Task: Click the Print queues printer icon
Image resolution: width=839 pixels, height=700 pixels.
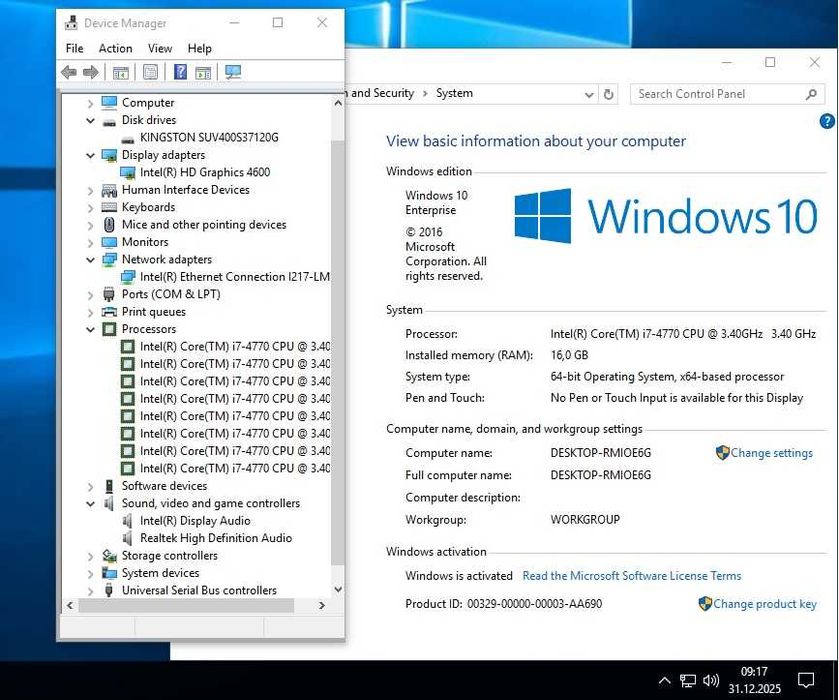Action: coord(109,311)
